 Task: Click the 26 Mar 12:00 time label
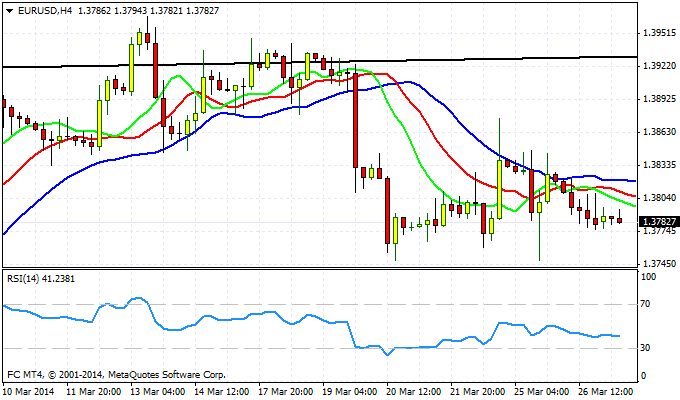tap(606, 391)
